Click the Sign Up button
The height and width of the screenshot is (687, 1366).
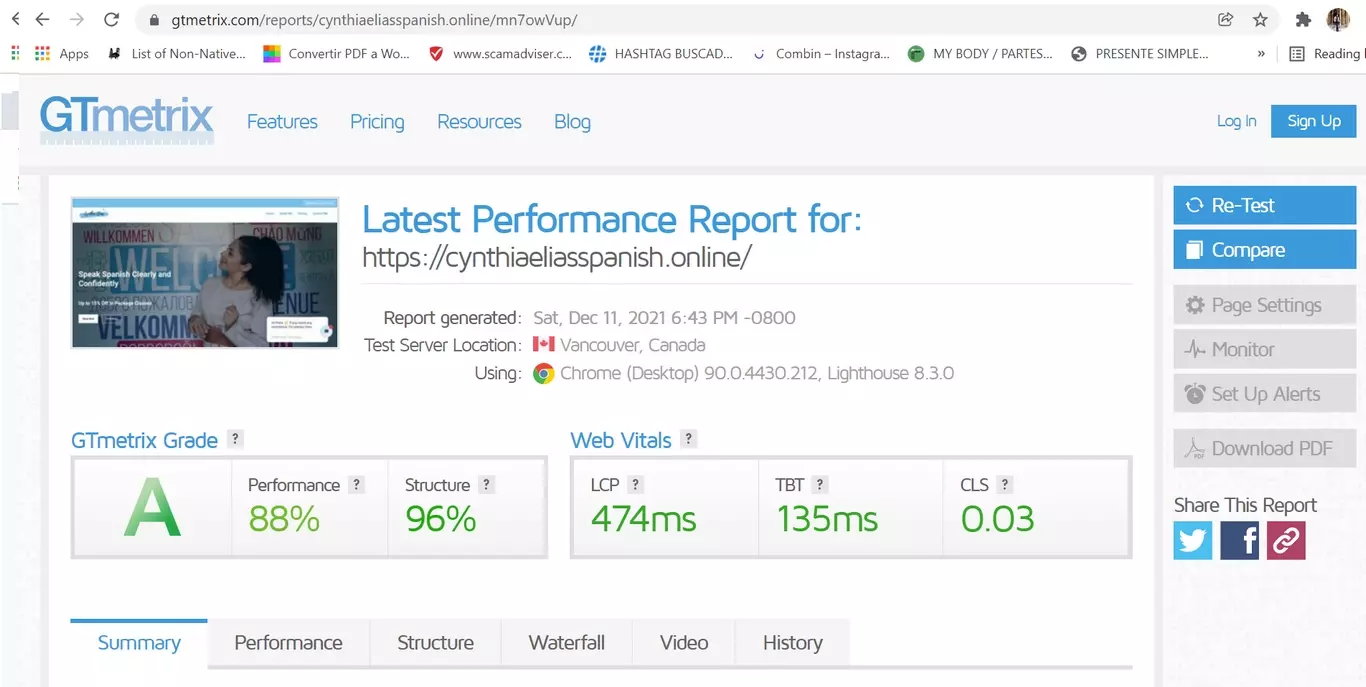1313,121
